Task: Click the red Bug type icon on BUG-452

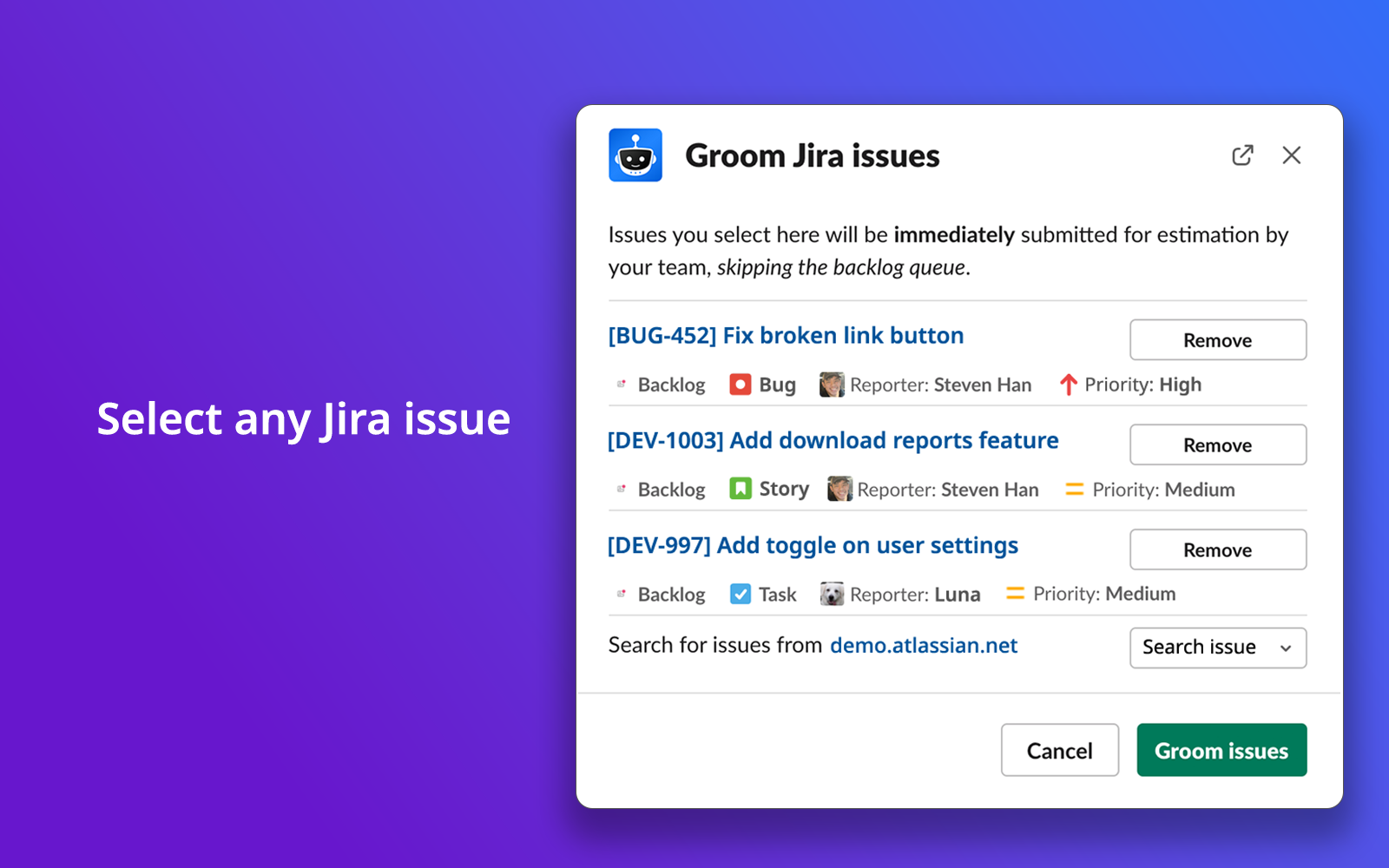Action: point(741,385)
